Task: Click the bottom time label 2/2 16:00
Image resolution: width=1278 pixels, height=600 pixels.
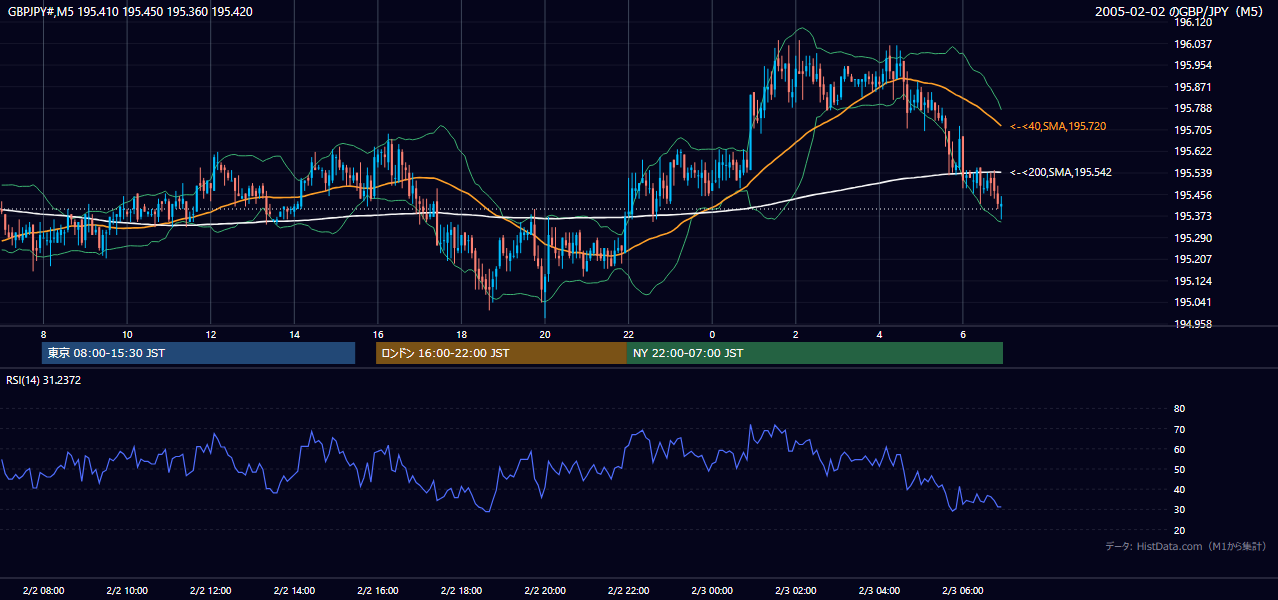Action: pyautogui.click(x=377, y=591)
